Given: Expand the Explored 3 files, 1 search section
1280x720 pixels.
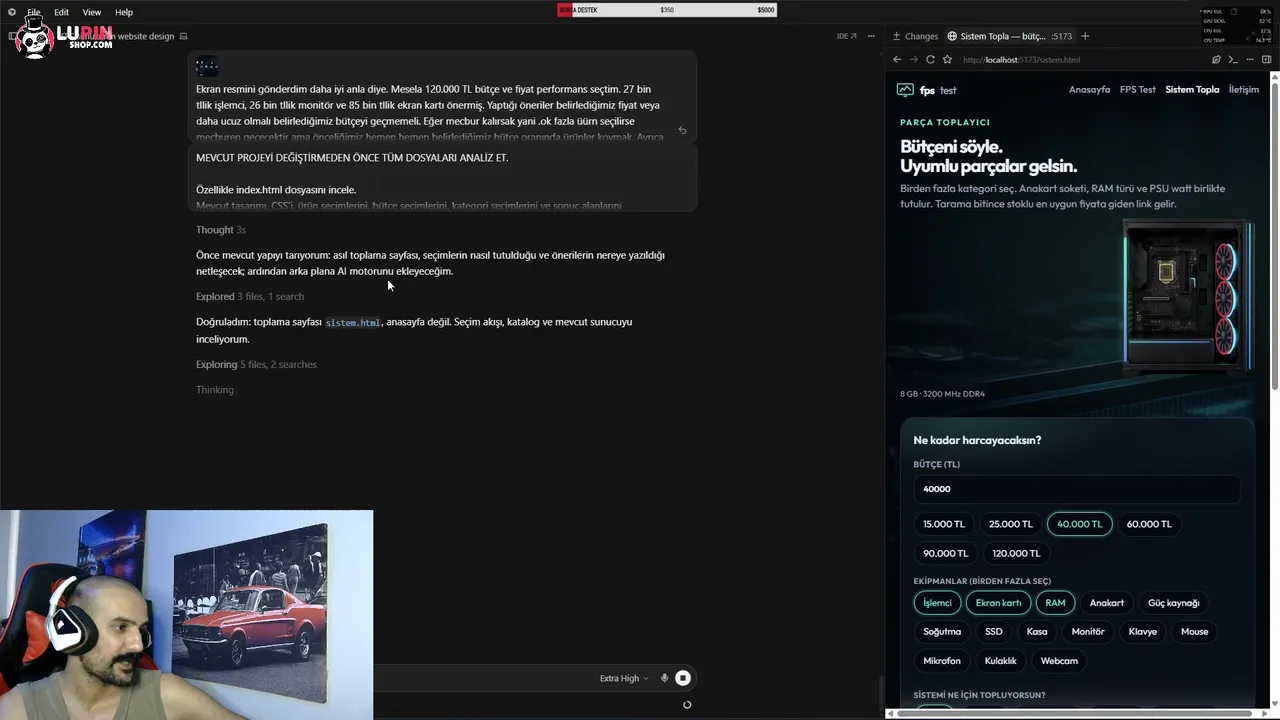Looking at the screenshot, I should pyautogui.click(x=250, y=296).
